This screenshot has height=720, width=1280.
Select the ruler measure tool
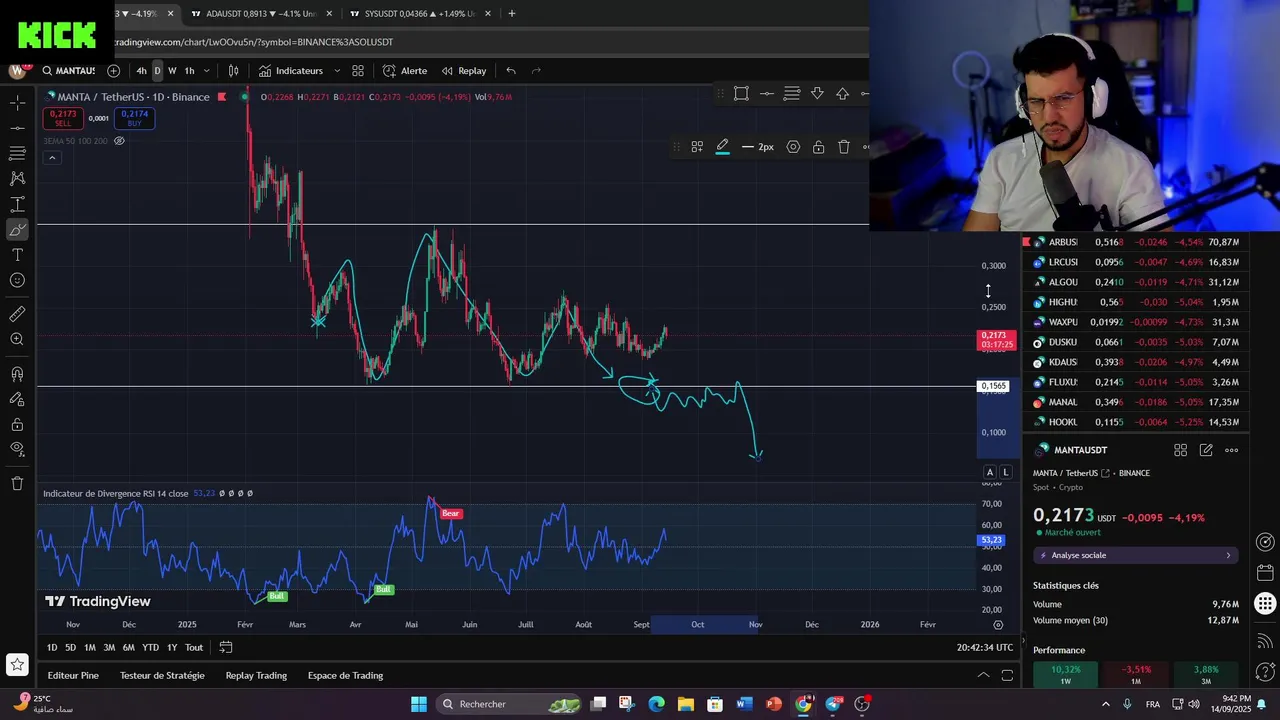coord(17,314)
